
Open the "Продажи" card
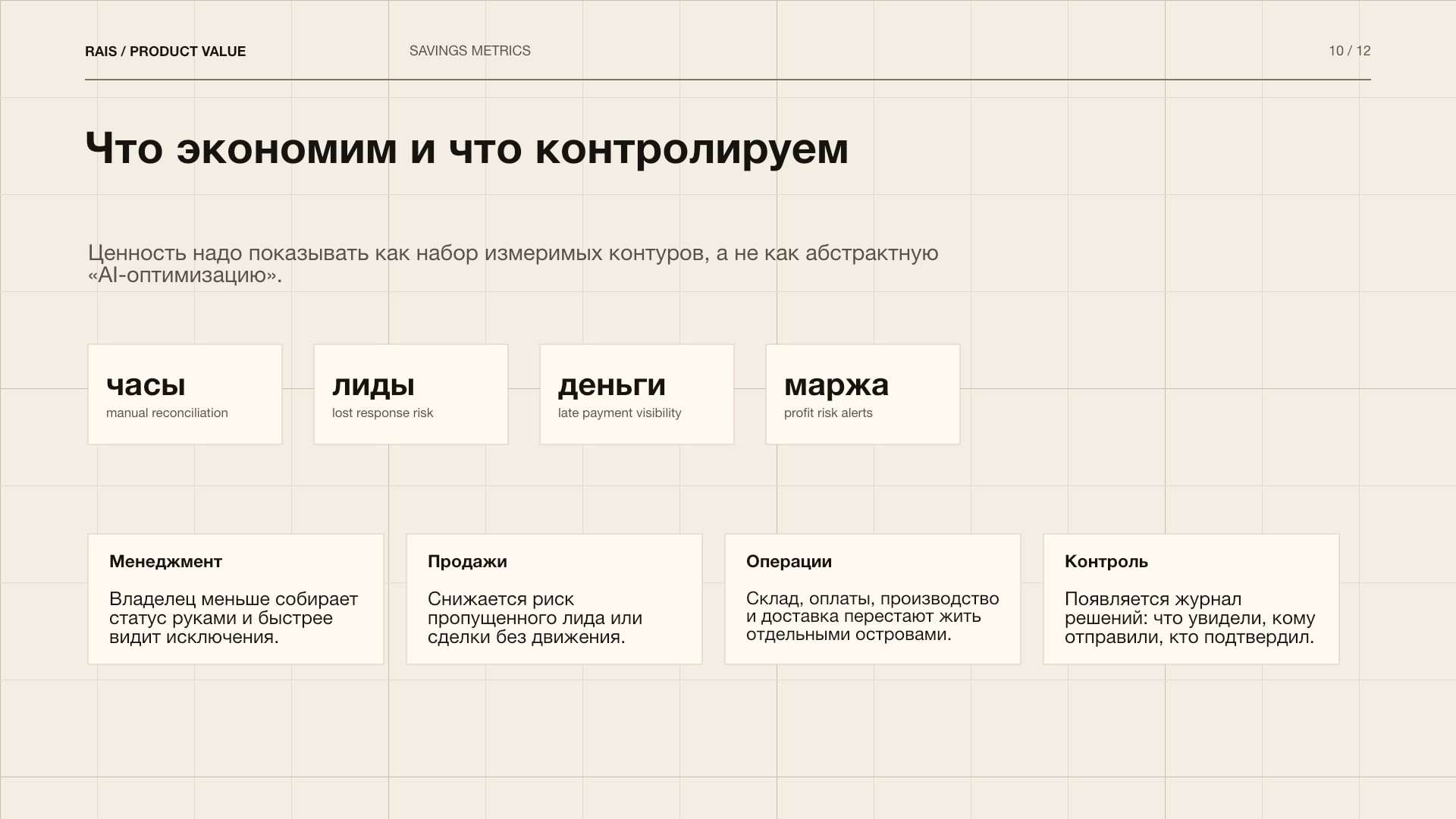(554, 599)
